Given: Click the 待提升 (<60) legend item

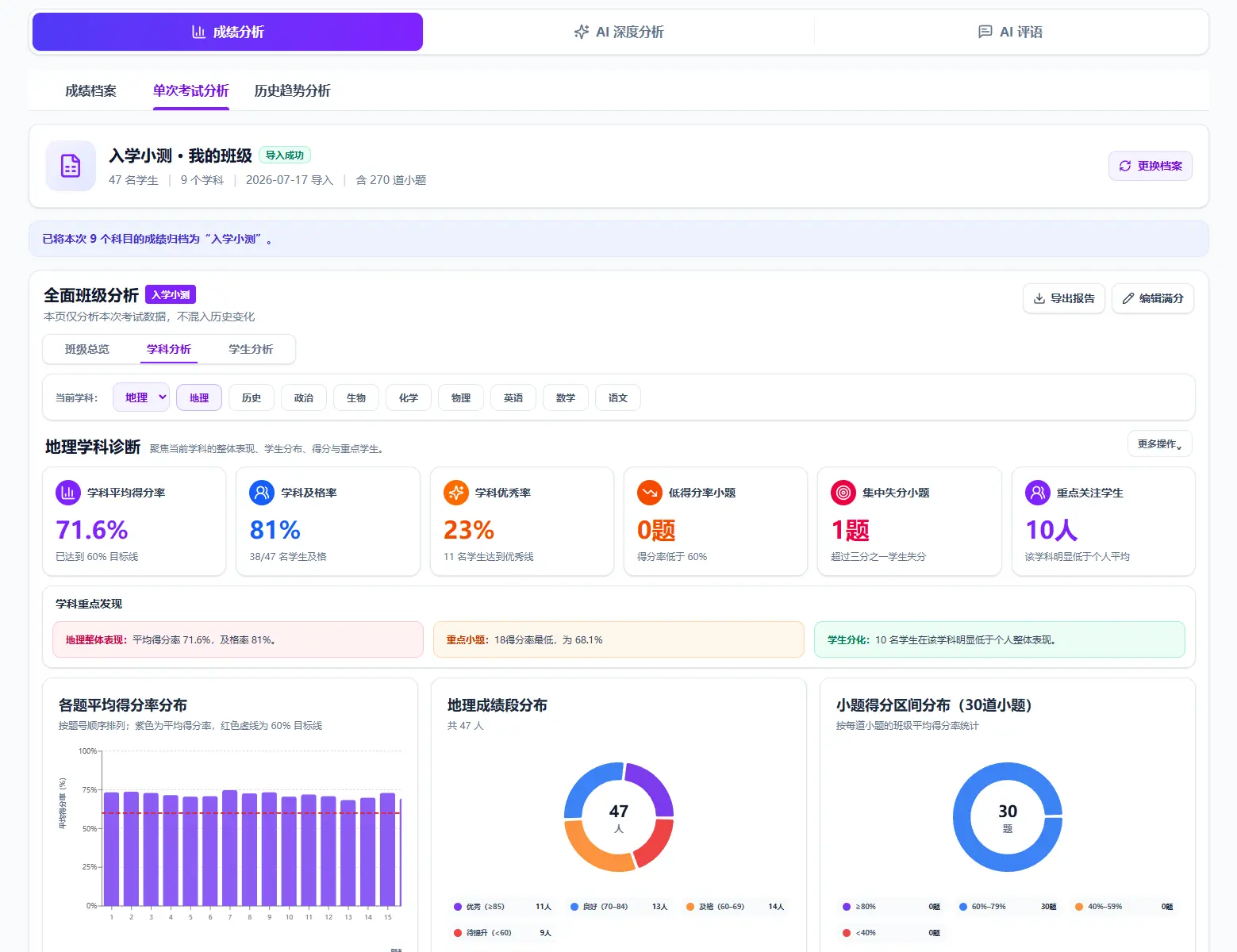Looking at the screenshot, I should pos(503,933).
